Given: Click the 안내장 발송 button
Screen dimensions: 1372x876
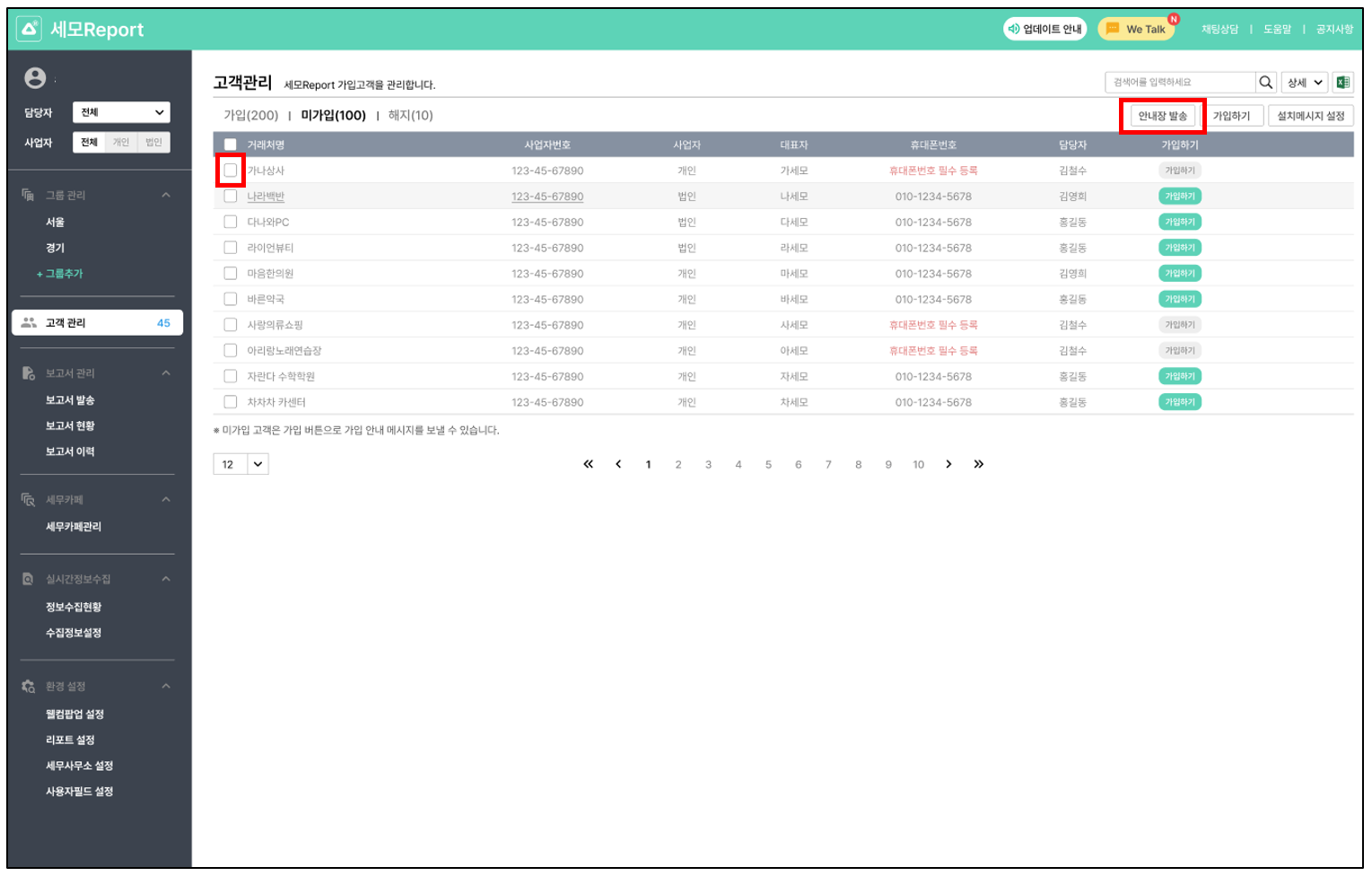Looking at the screenshot, I should (1162, 116).
